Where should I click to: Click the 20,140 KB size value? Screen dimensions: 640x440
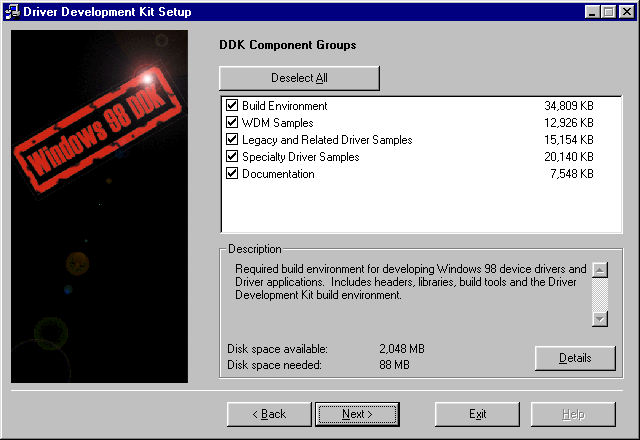(569, 157)
